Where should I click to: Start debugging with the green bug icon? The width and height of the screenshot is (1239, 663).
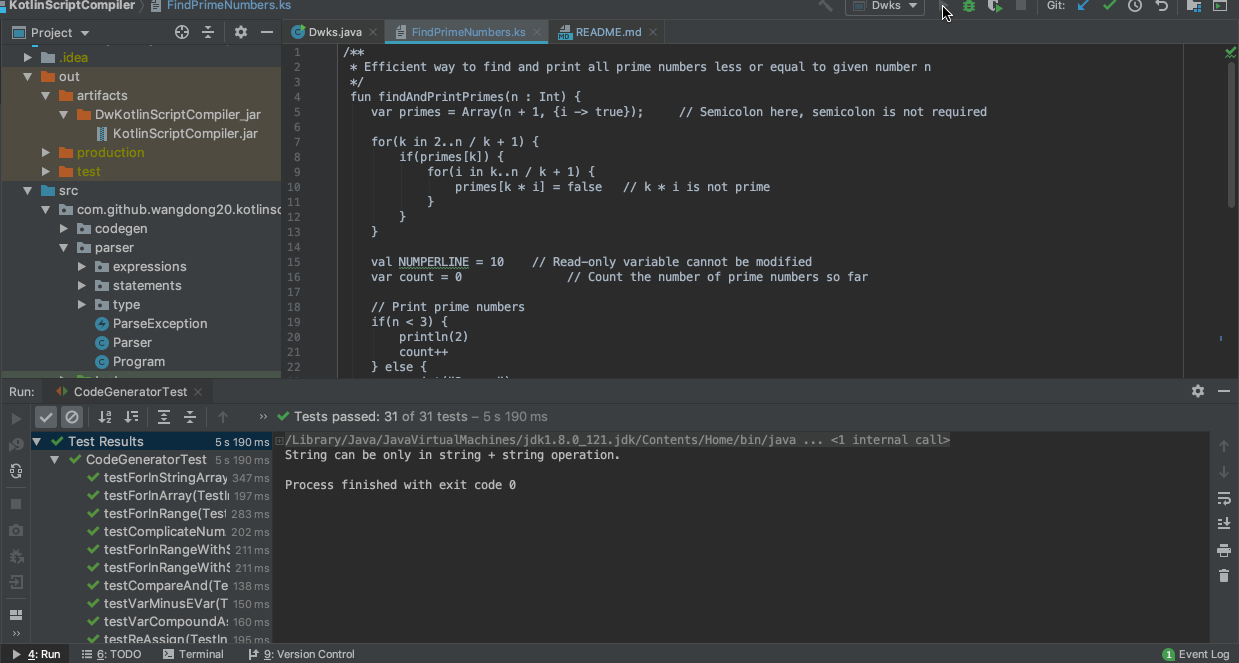969,6
